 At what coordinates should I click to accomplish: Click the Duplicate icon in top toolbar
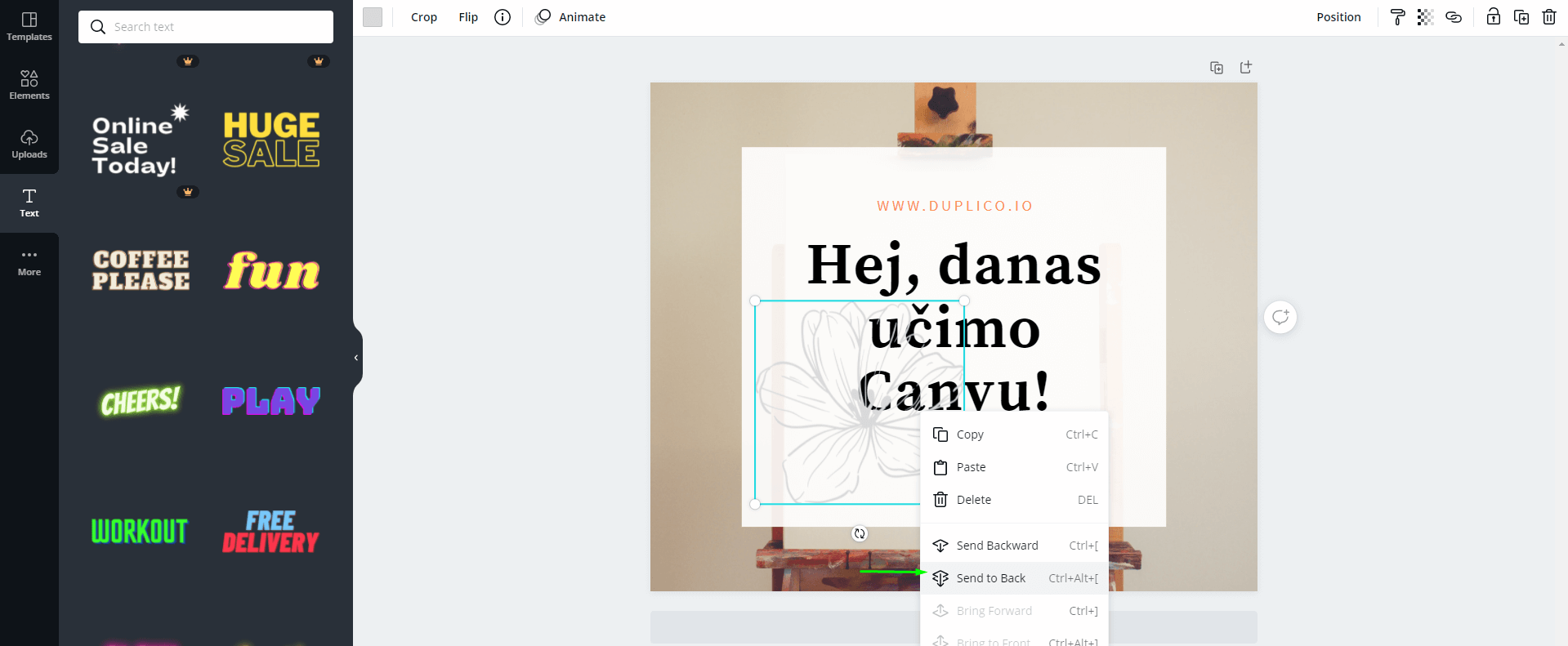tap(1521, 17)
